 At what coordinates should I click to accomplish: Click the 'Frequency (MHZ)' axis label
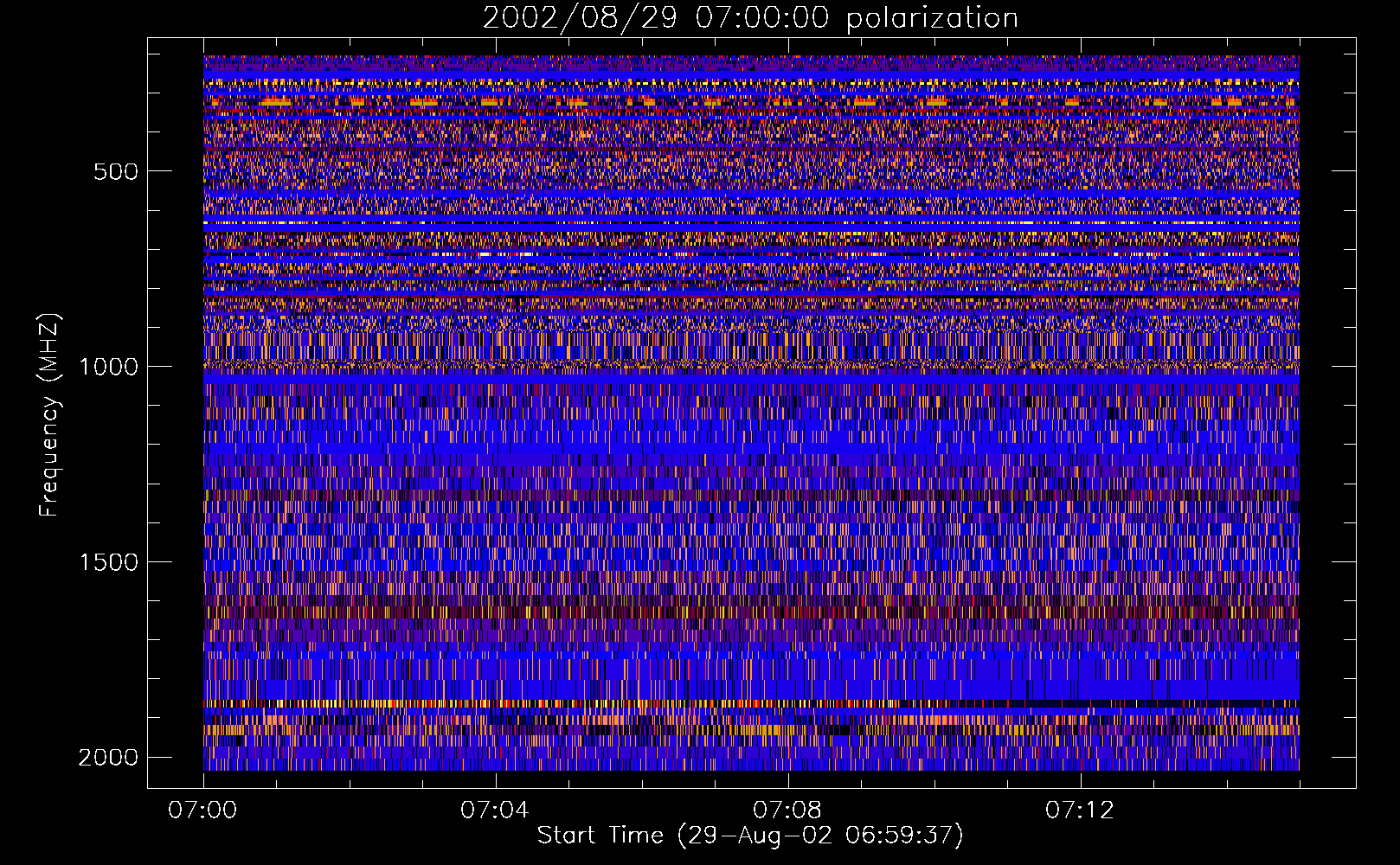point(49,415)
